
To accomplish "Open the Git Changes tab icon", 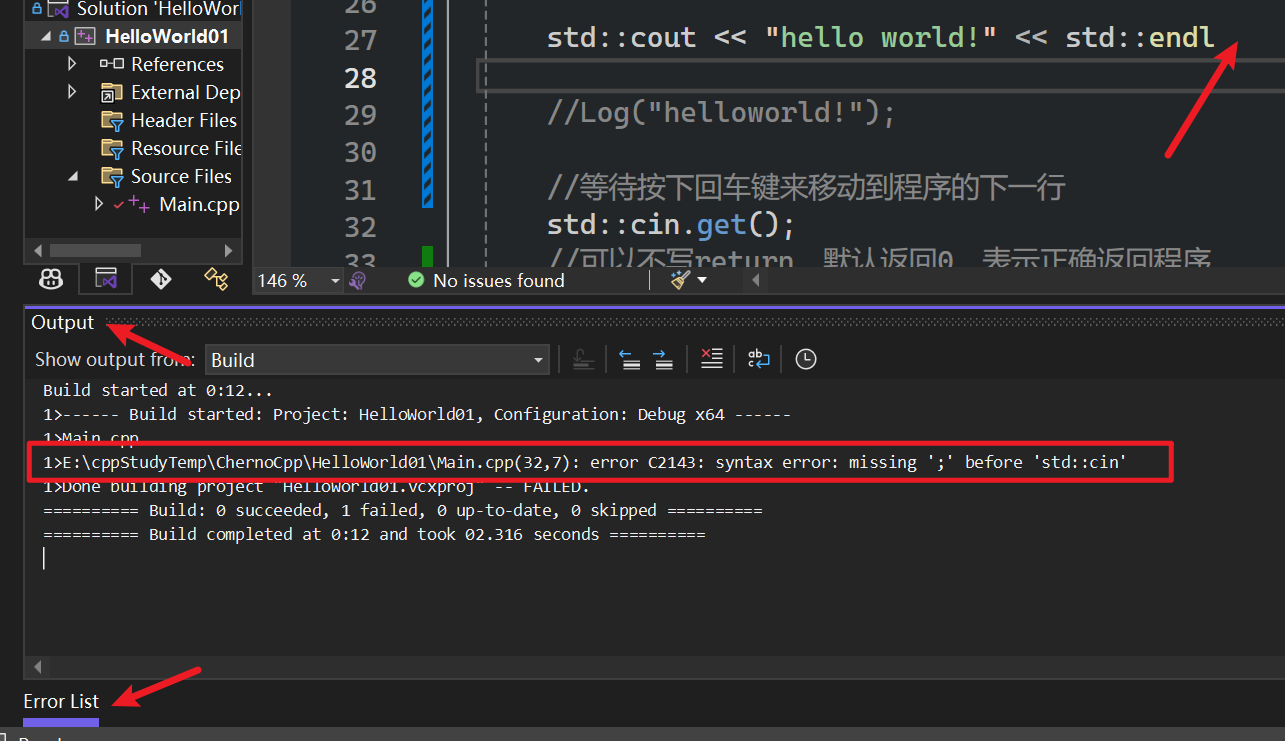I will click(160, 278).
